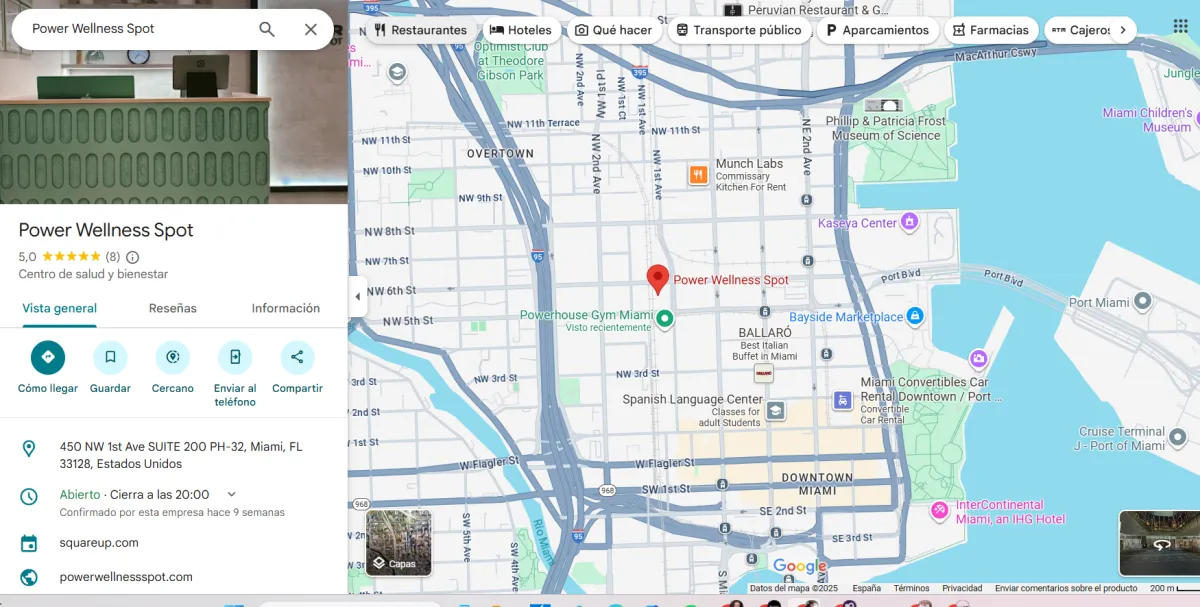The image size is (1200, 607).
Task: Save the place with Guardar icon
Action: coord(110,357)
